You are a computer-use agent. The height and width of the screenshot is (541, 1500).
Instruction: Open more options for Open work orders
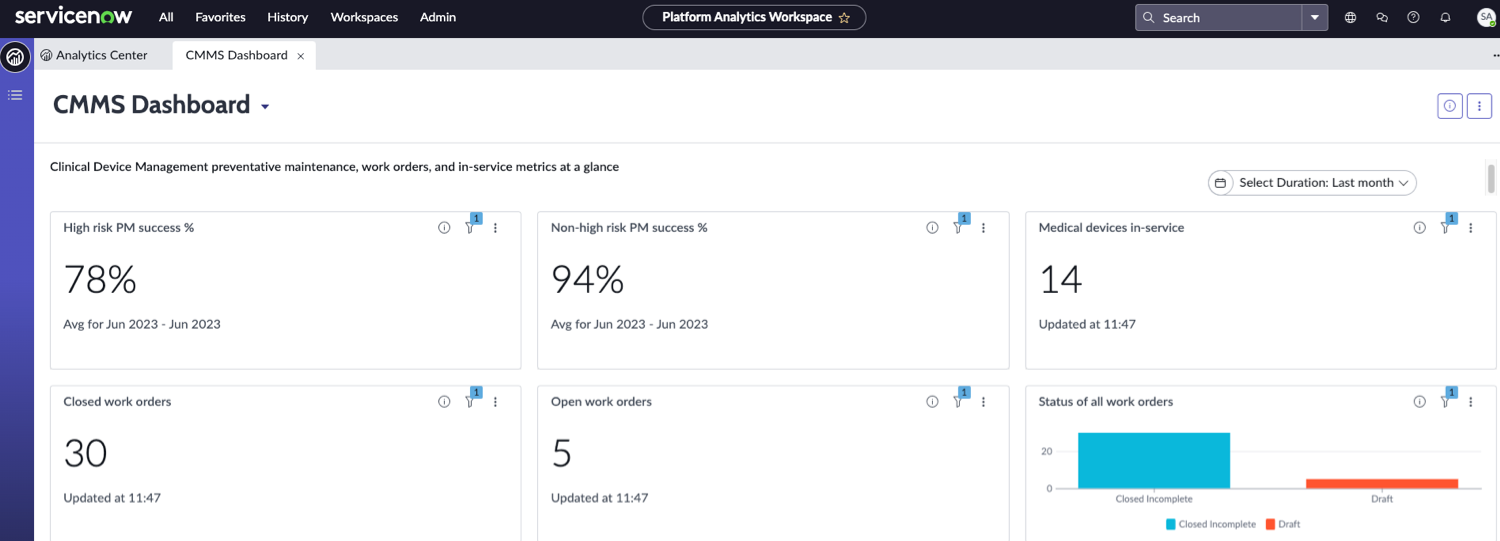point(983,402)
